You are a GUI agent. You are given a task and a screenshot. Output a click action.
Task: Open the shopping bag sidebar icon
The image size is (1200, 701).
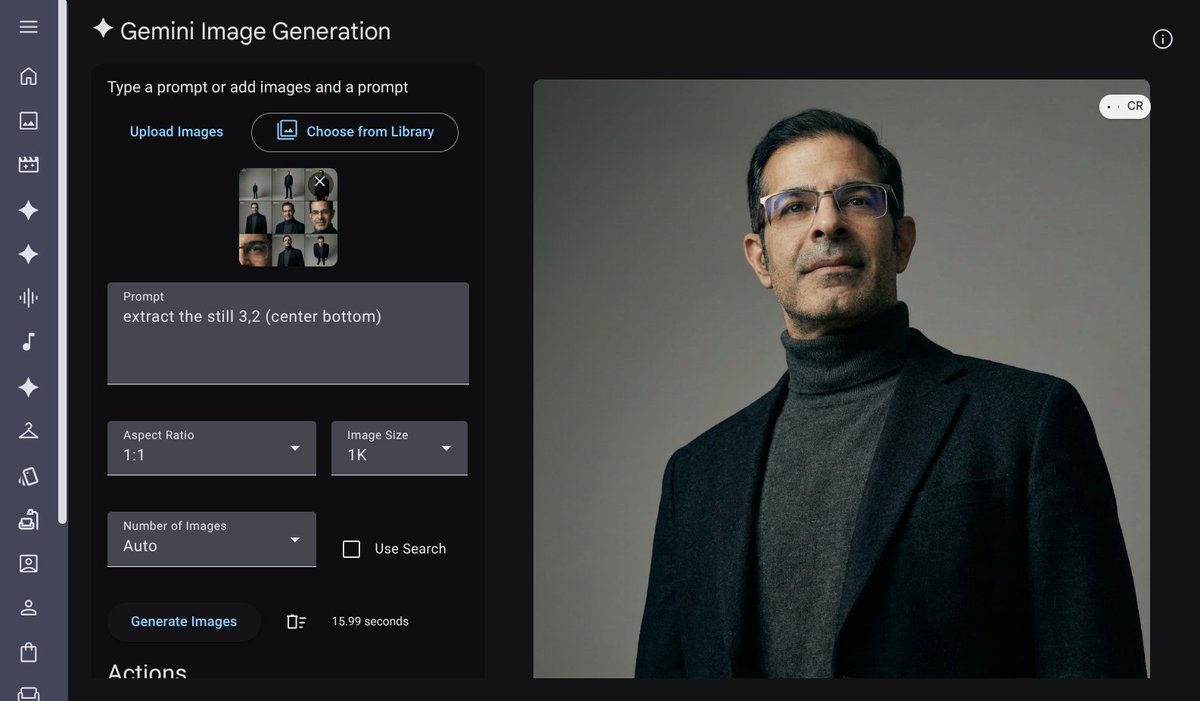click(28, 652)
